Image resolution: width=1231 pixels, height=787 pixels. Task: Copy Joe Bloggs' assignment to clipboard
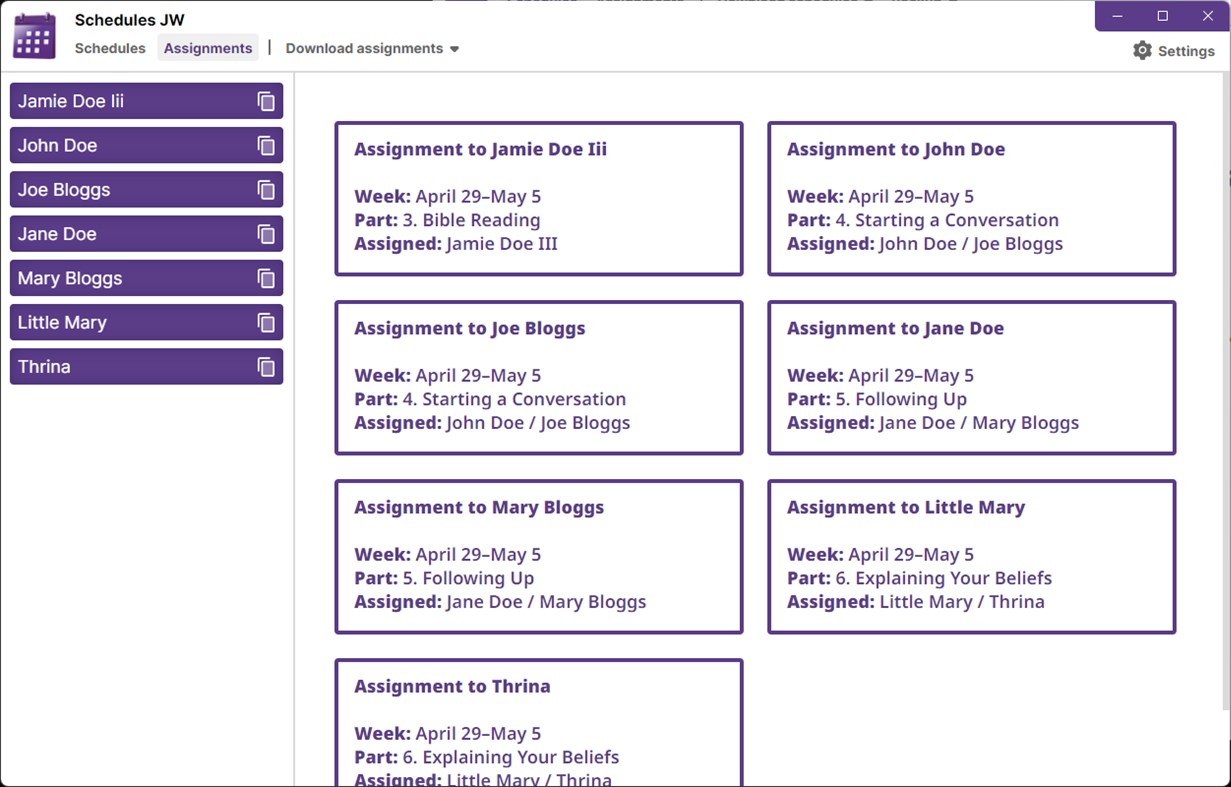click(x=265, y=189)
